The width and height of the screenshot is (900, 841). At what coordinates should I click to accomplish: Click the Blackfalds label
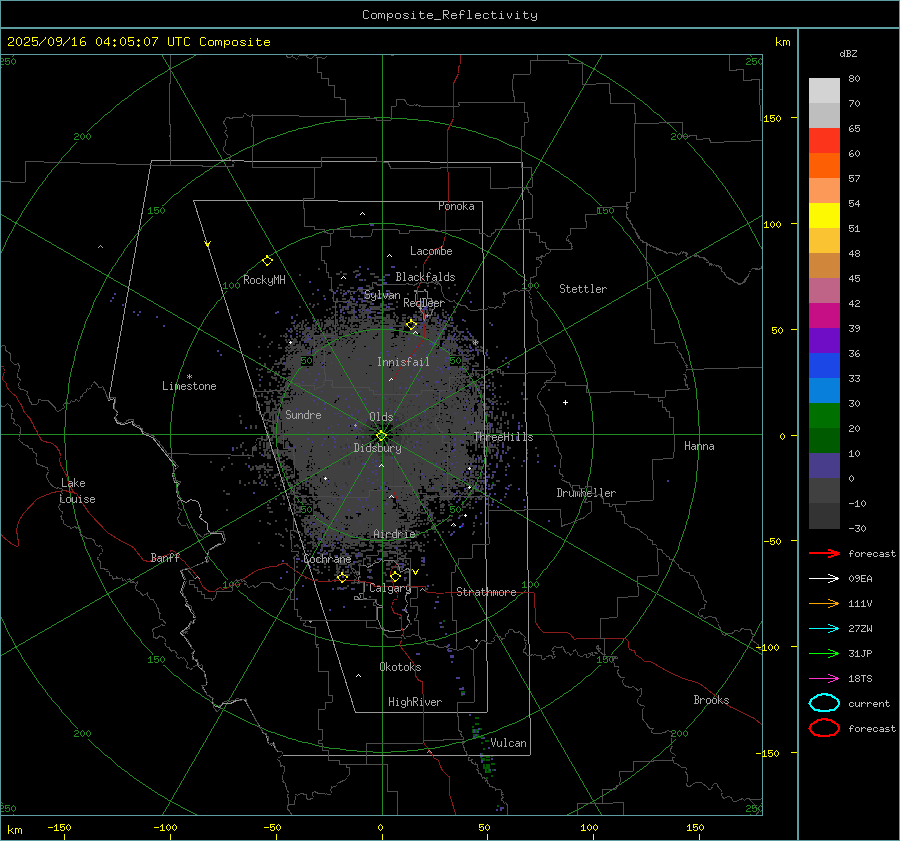(425, 277)
